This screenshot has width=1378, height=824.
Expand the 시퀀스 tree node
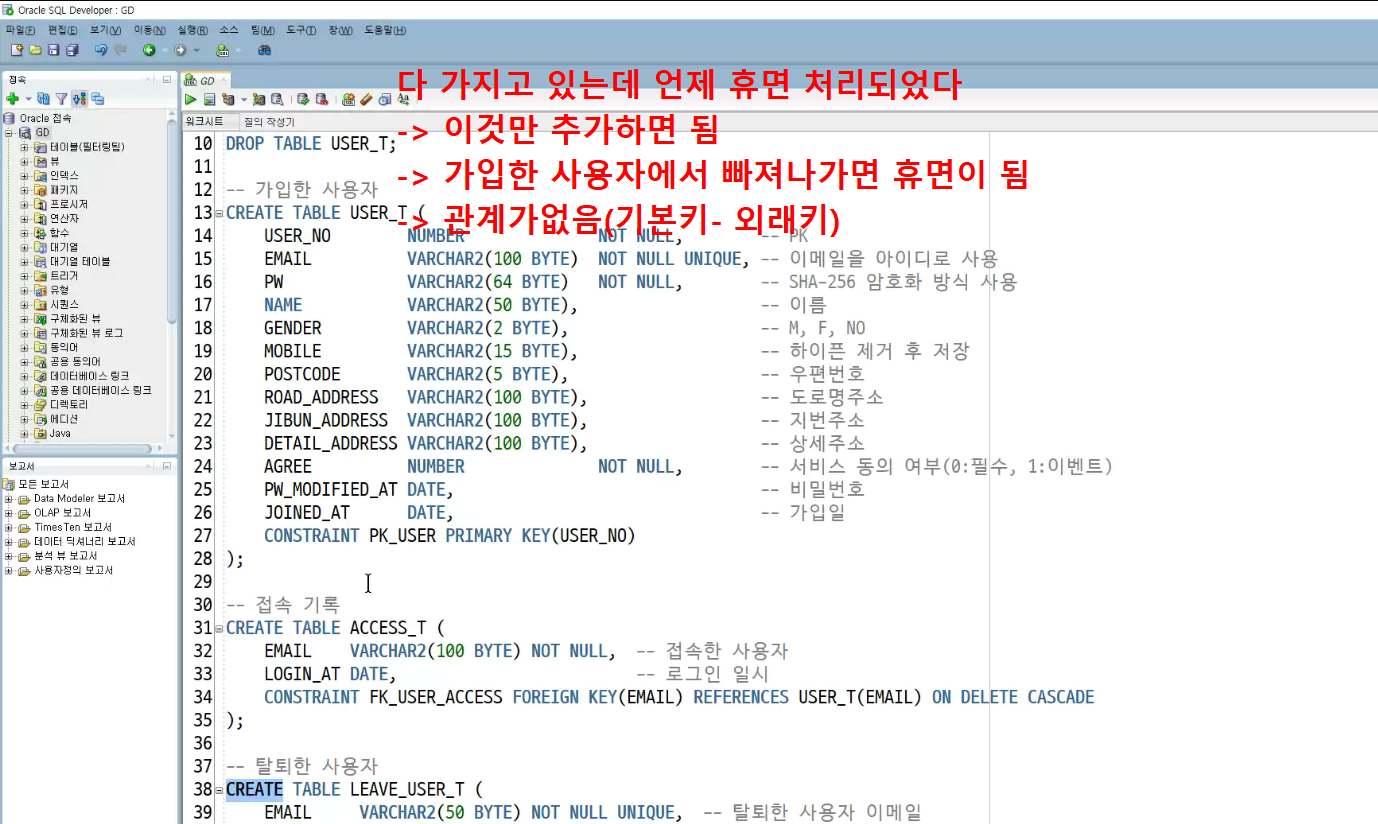25,304
